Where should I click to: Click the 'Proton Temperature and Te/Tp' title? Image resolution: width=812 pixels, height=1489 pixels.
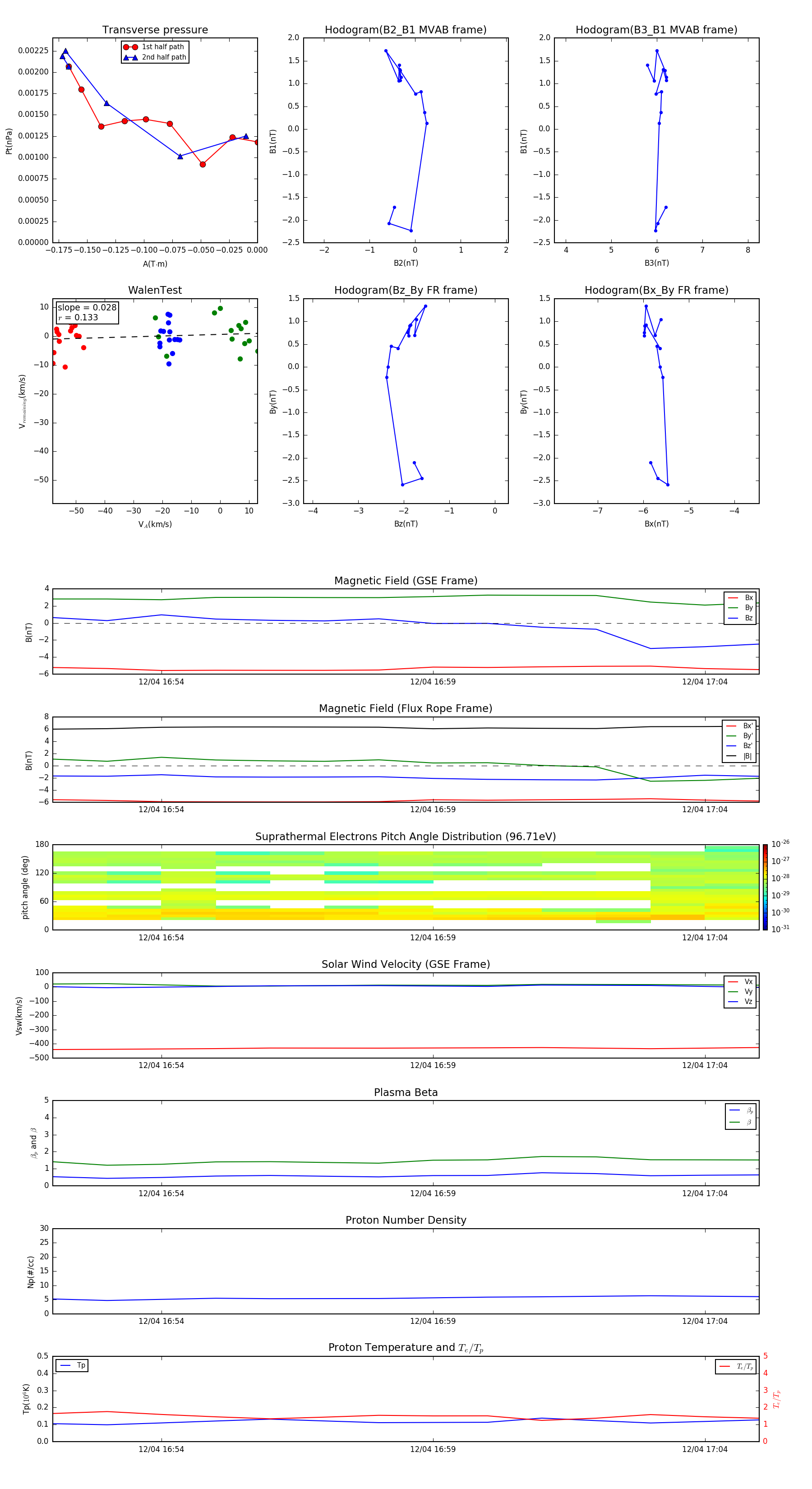tap(406, 1348)
